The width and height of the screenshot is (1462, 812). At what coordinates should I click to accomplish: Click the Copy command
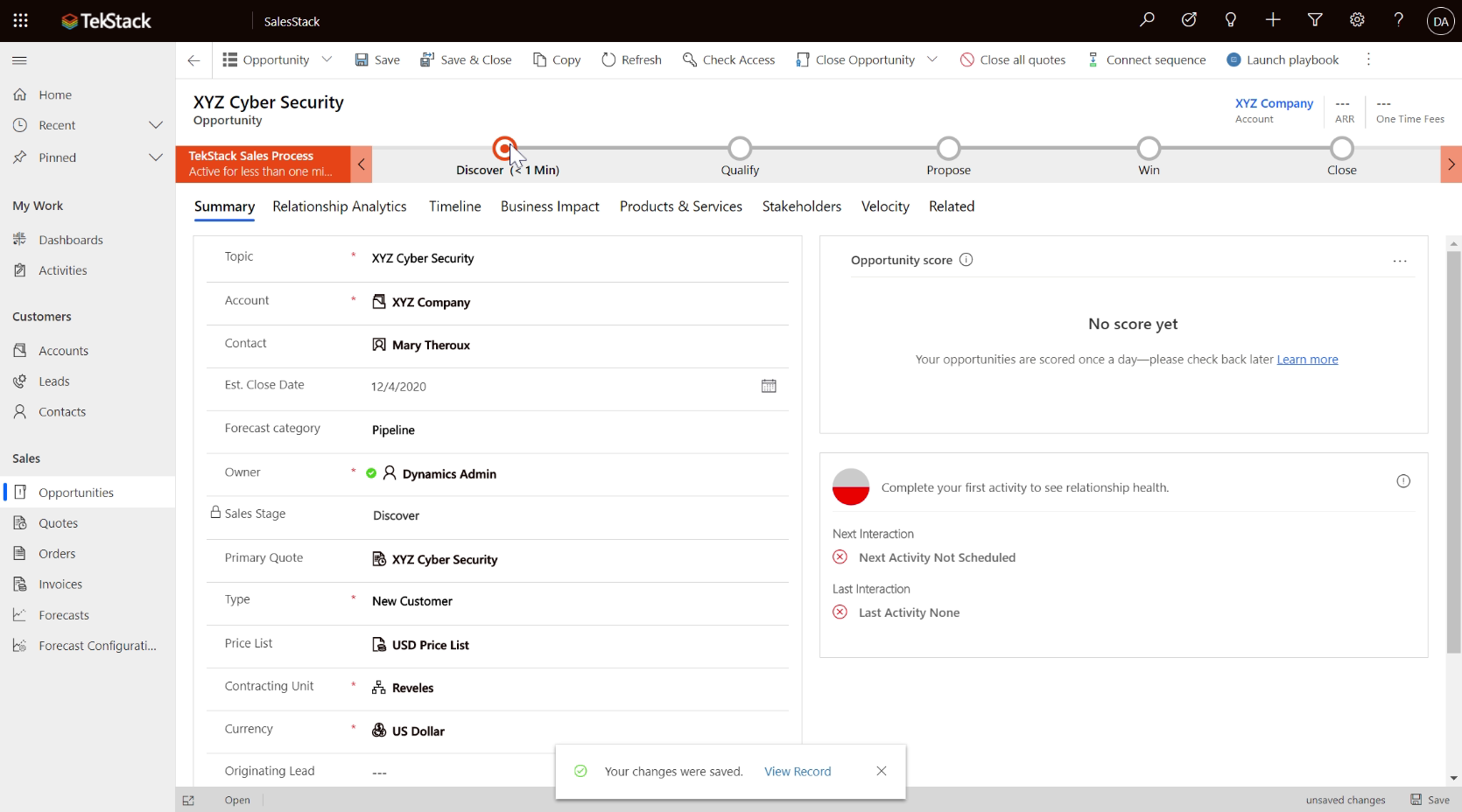pyautogui.click(x=557, y=59)
